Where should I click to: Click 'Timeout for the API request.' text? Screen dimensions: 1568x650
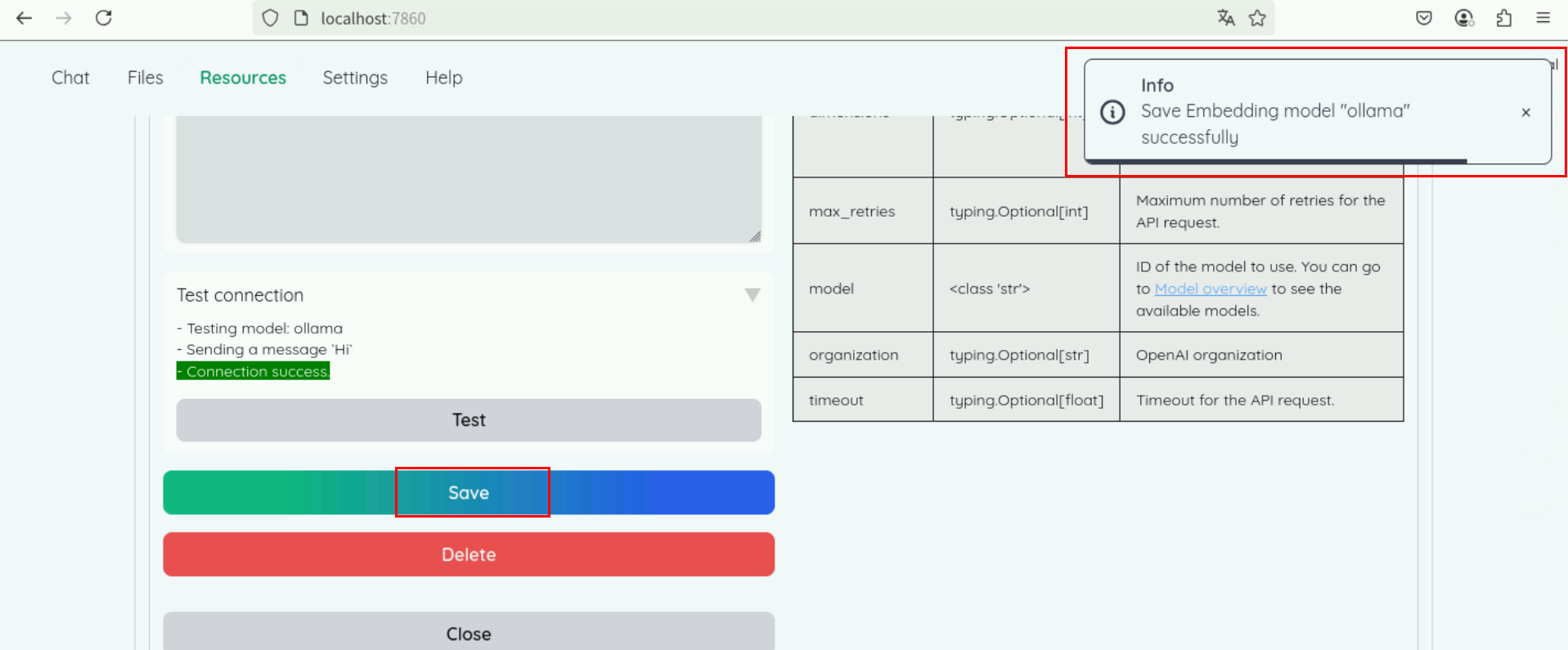click(1234, 400)
